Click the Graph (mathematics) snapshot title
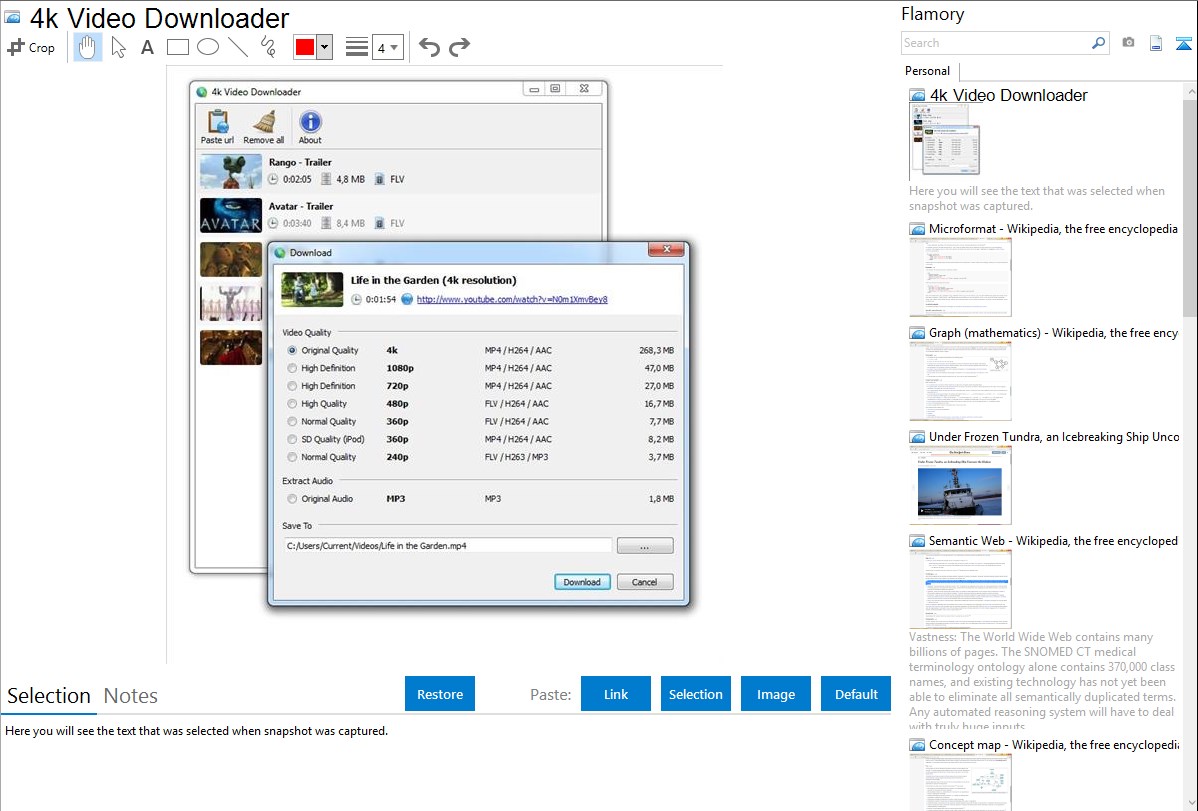Viewport: 1198px width, 811px height. pos(1054,333)
